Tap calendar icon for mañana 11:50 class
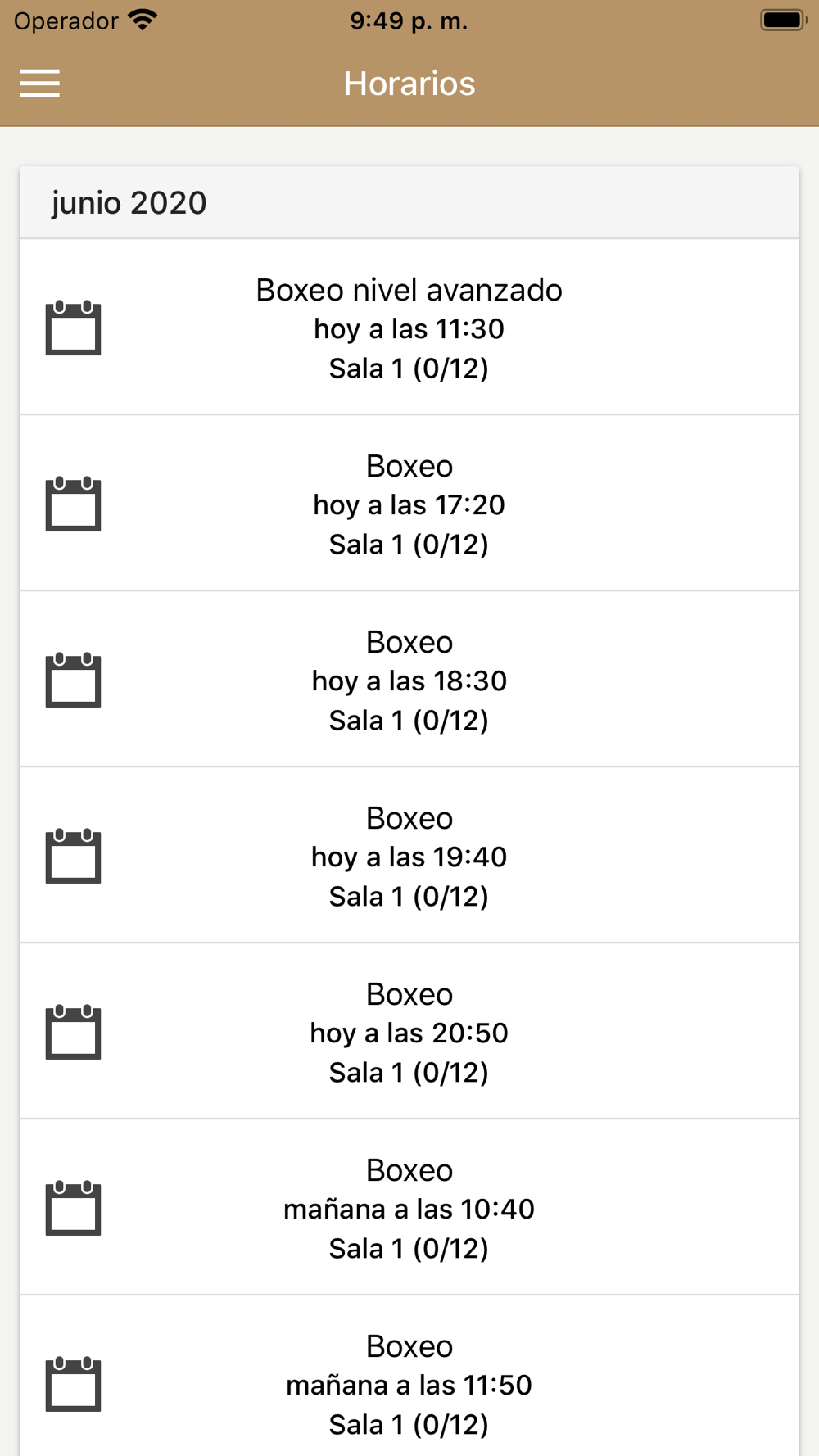Viewport: 819px width, 1456px height. 73,1384
